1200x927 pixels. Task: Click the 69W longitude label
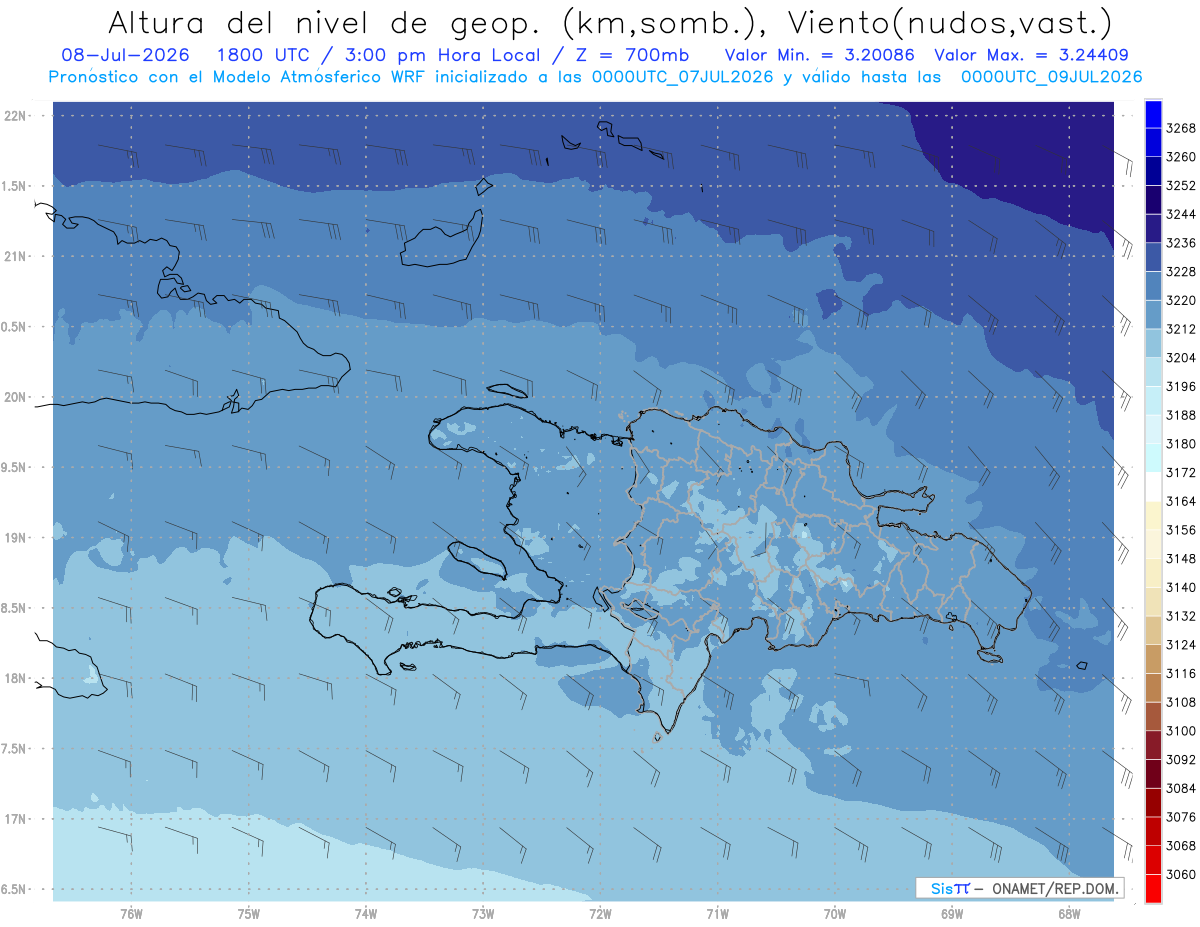click(952, 914)
